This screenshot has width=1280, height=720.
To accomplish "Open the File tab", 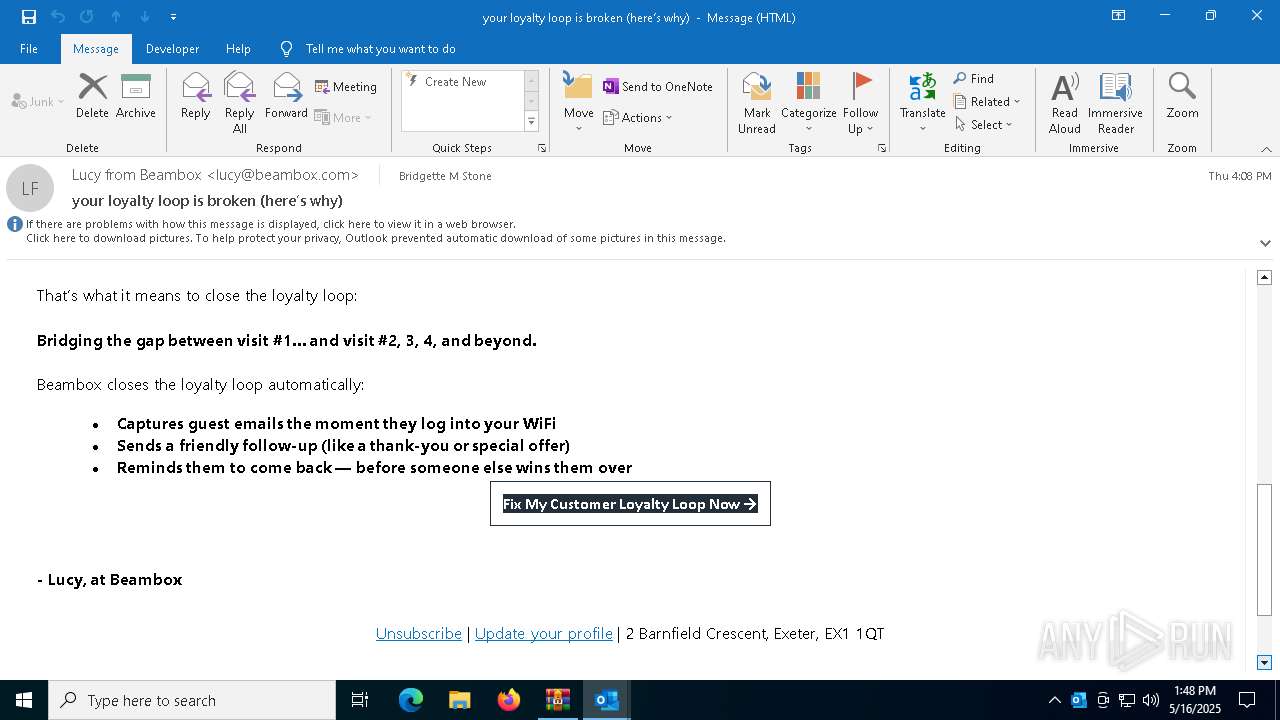I will tap(29, 48).
